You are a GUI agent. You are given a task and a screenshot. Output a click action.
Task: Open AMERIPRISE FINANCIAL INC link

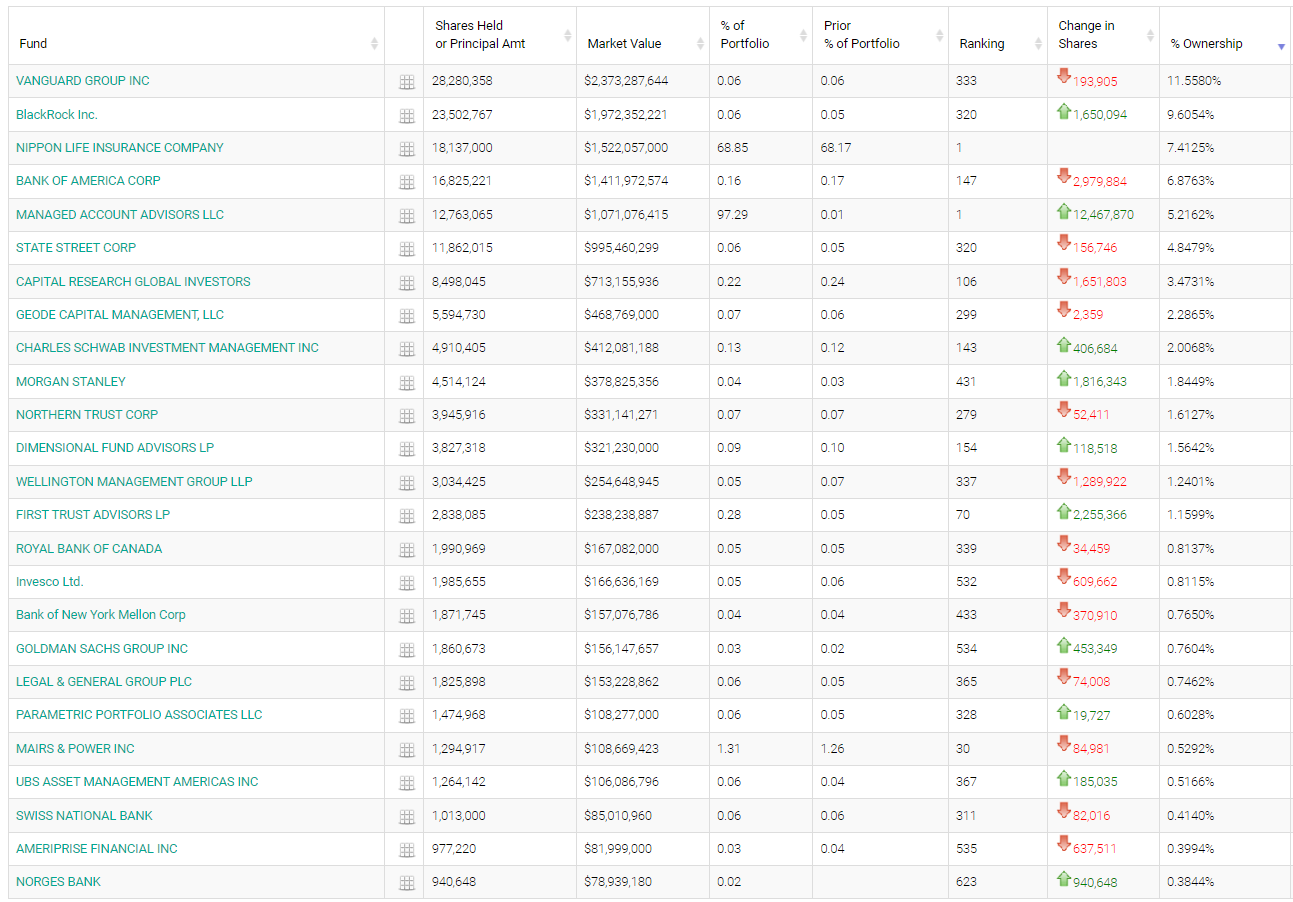(x=97, y=849)
